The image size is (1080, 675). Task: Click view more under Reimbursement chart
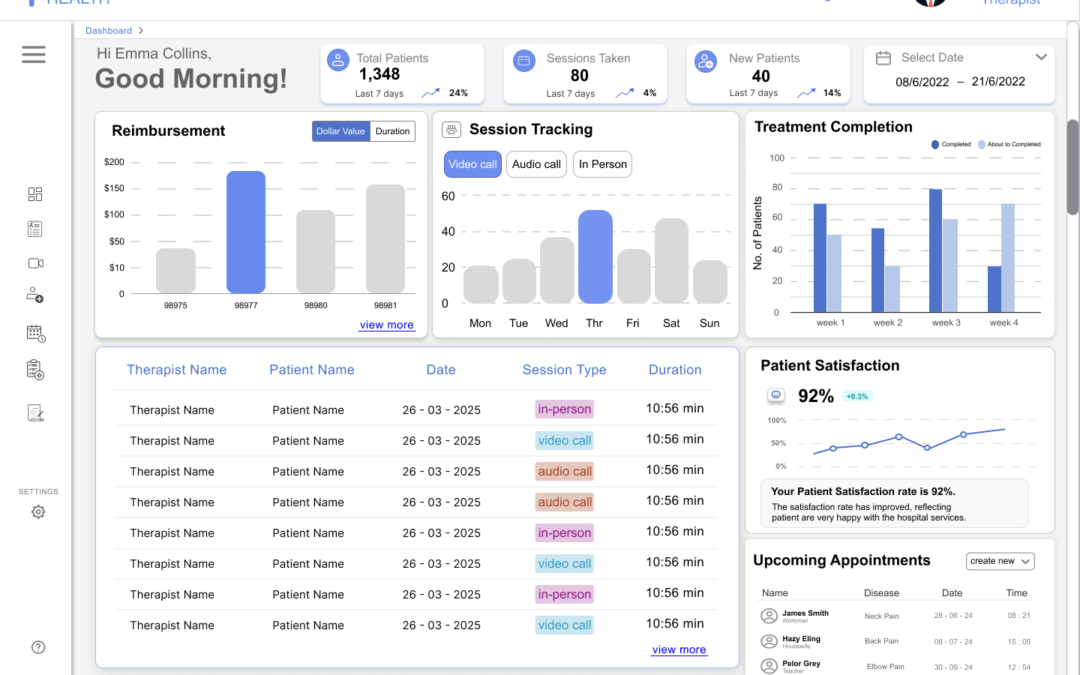pyautogui.click(x=387, y=324)
